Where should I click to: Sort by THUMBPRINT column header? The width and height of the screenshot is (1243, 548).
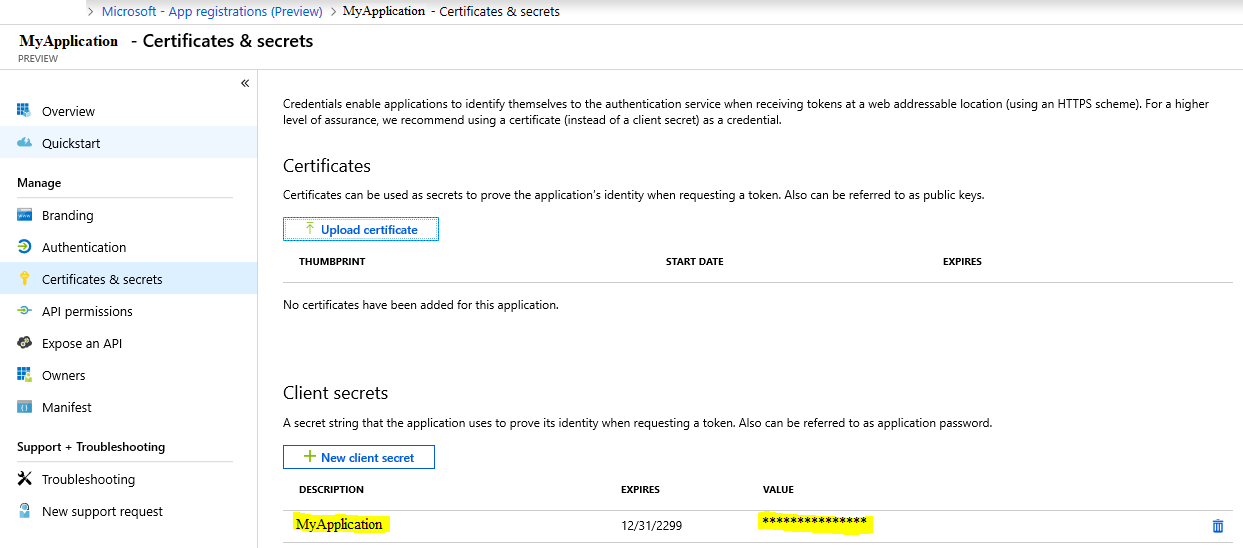click(332, 261)
